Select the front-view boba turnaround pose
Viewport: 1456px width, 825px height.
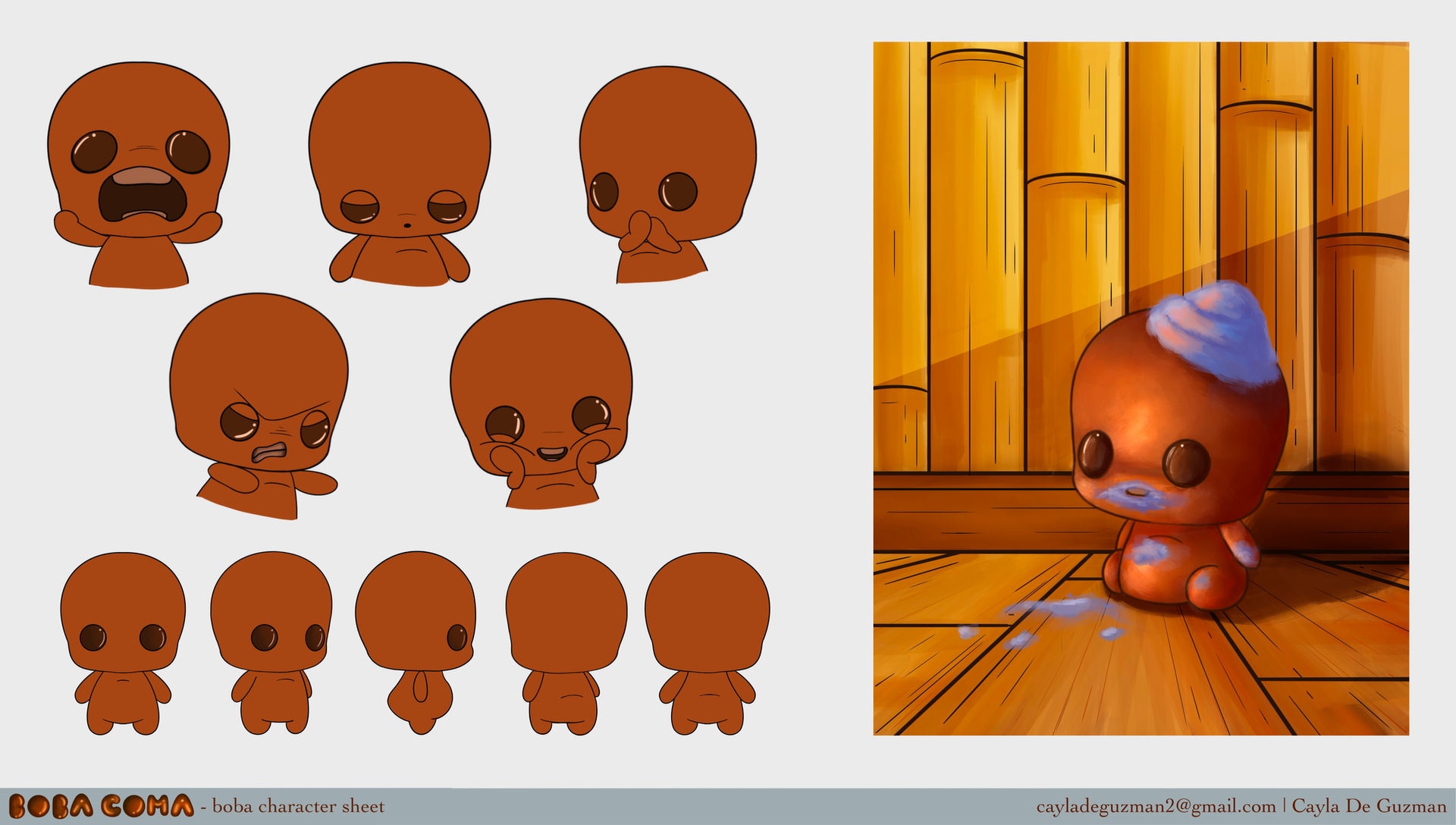click(123, 643)
